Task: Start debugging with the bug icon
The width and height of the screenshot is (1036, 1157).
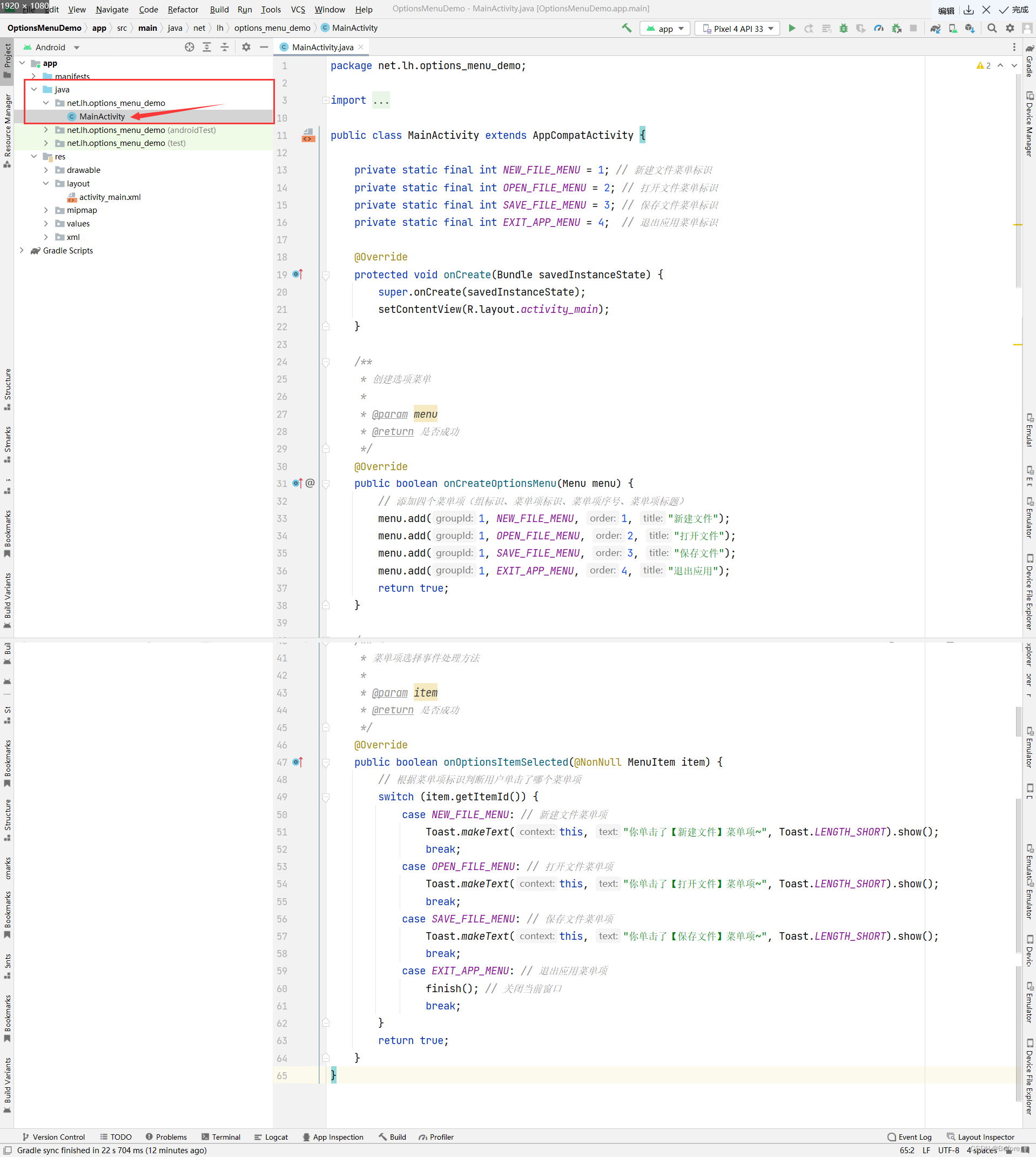Action: click(844, 29)
